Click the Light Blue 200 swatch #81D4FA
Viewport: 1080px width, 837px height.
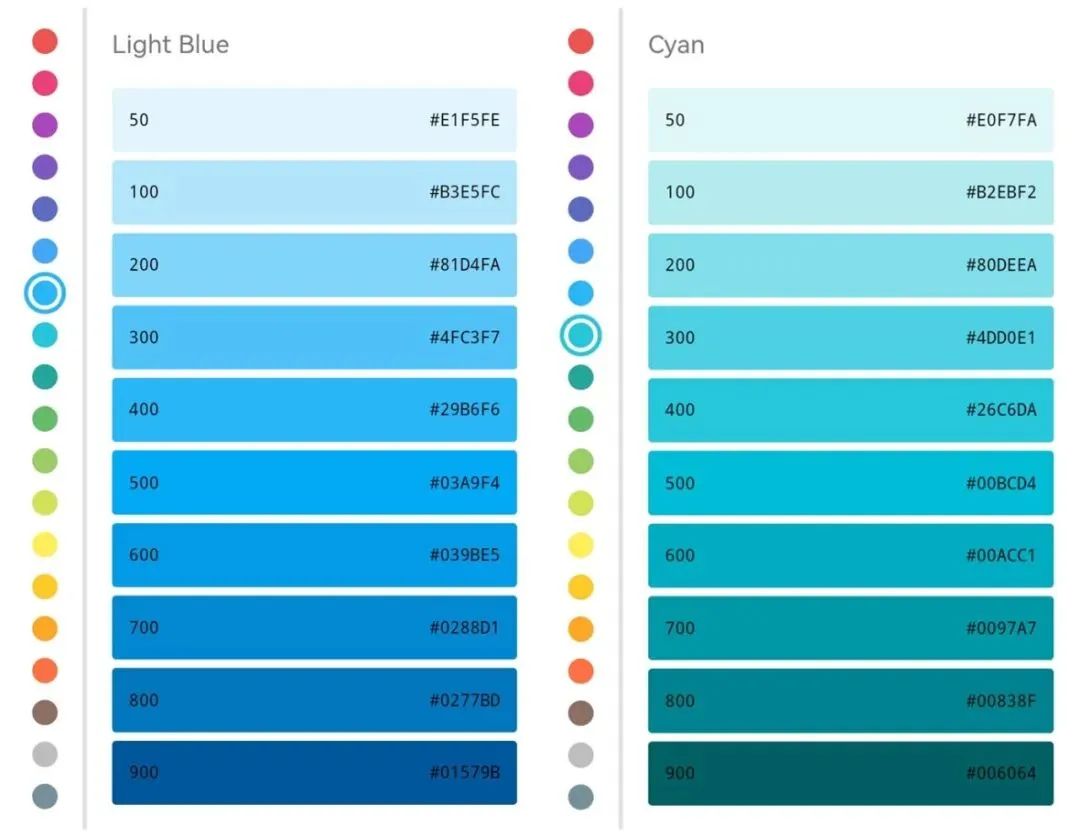tap(314, 265)
